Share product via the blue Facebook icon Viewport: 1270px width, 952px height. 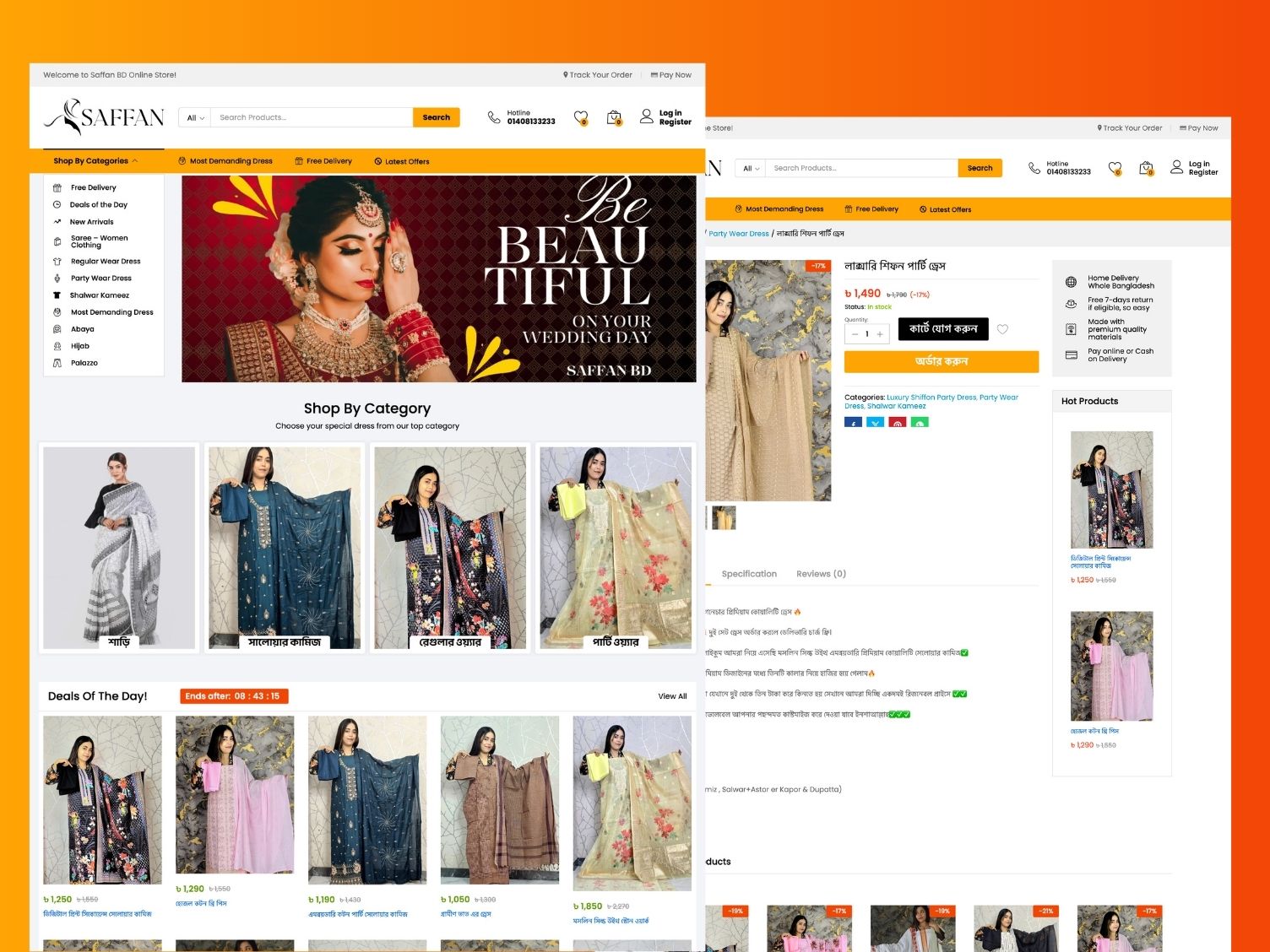click(853, 422)
